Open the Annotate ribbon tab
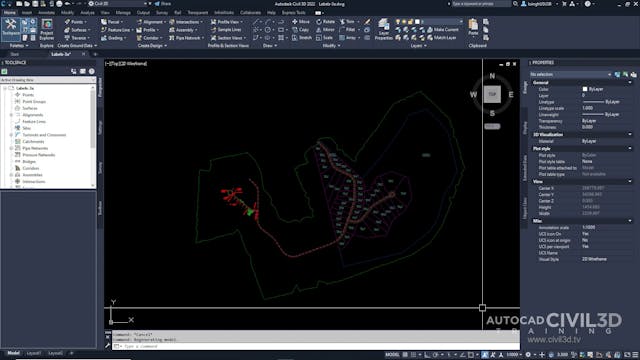Viewport: 640px width, 360px height. [46, 13]
